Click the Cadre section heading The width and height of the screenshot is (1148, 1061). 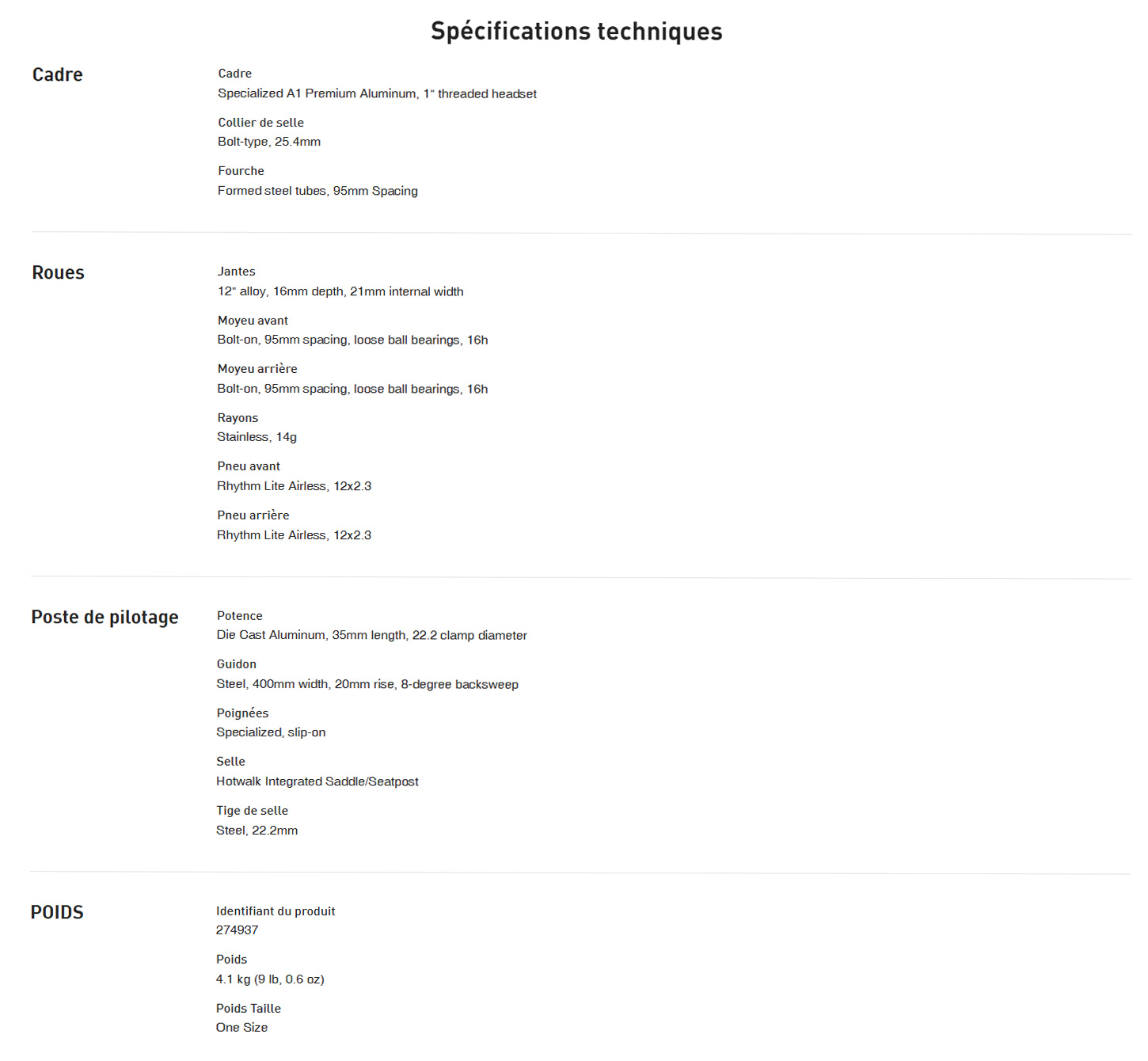(57, 74)
